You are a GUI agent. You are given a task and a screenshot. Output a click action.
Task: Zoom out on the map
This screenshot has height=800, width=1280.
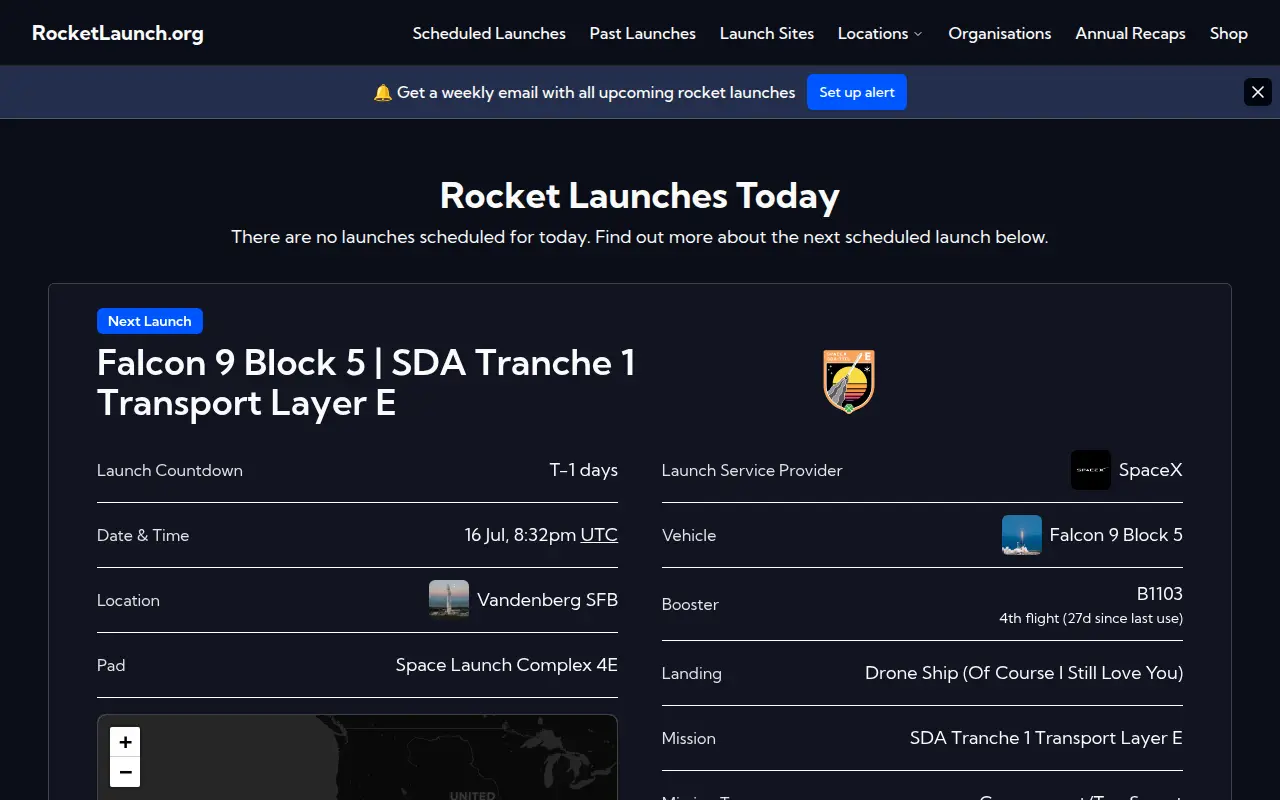(x=125, y=772)
